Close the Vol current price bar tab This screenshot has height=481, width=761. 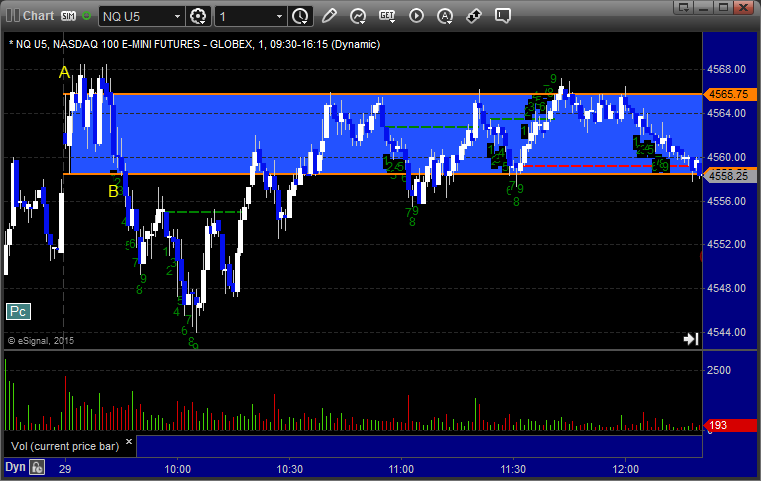(x=129, y=442)
